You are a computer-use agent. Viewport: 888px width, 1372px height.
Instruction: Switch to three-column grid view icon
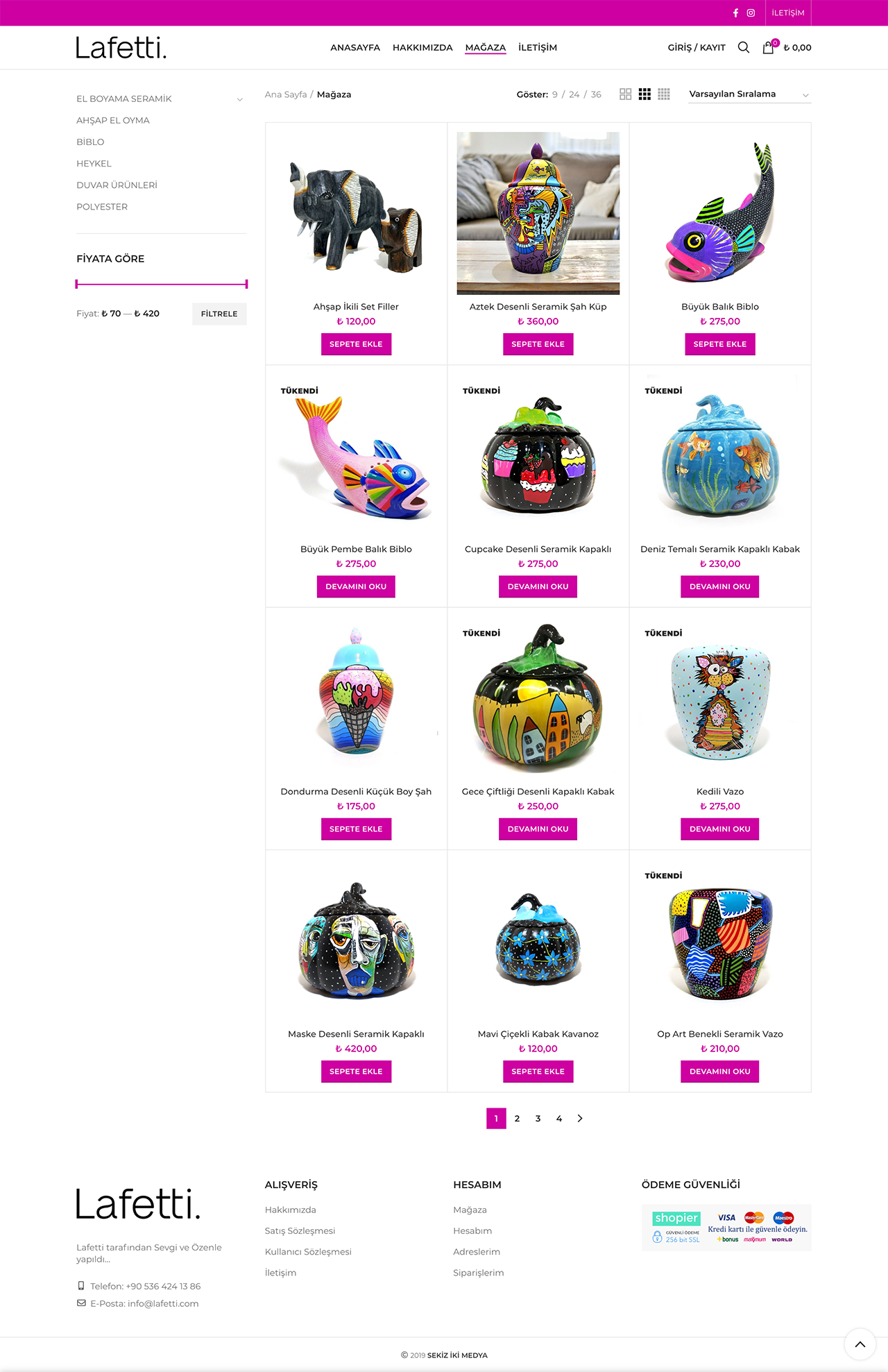(x=644, y=94)
